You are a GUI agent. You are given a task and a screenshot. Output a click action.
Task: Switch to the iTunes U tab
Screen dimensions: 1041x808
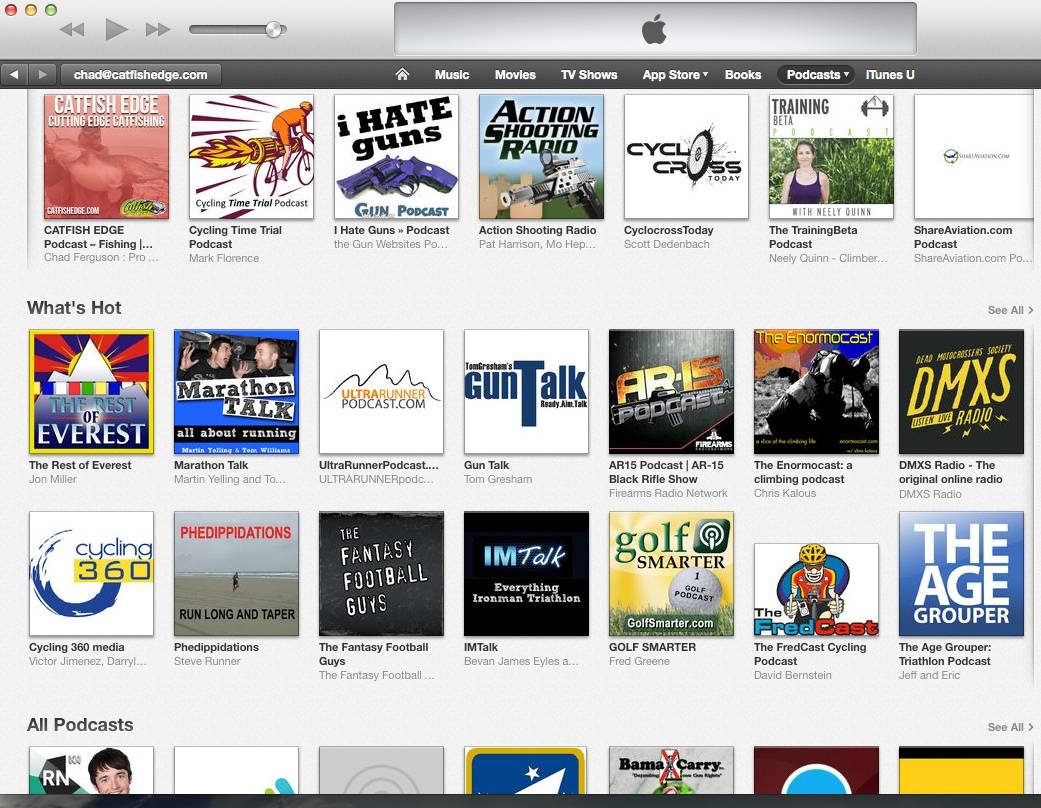tap(890, 75)
